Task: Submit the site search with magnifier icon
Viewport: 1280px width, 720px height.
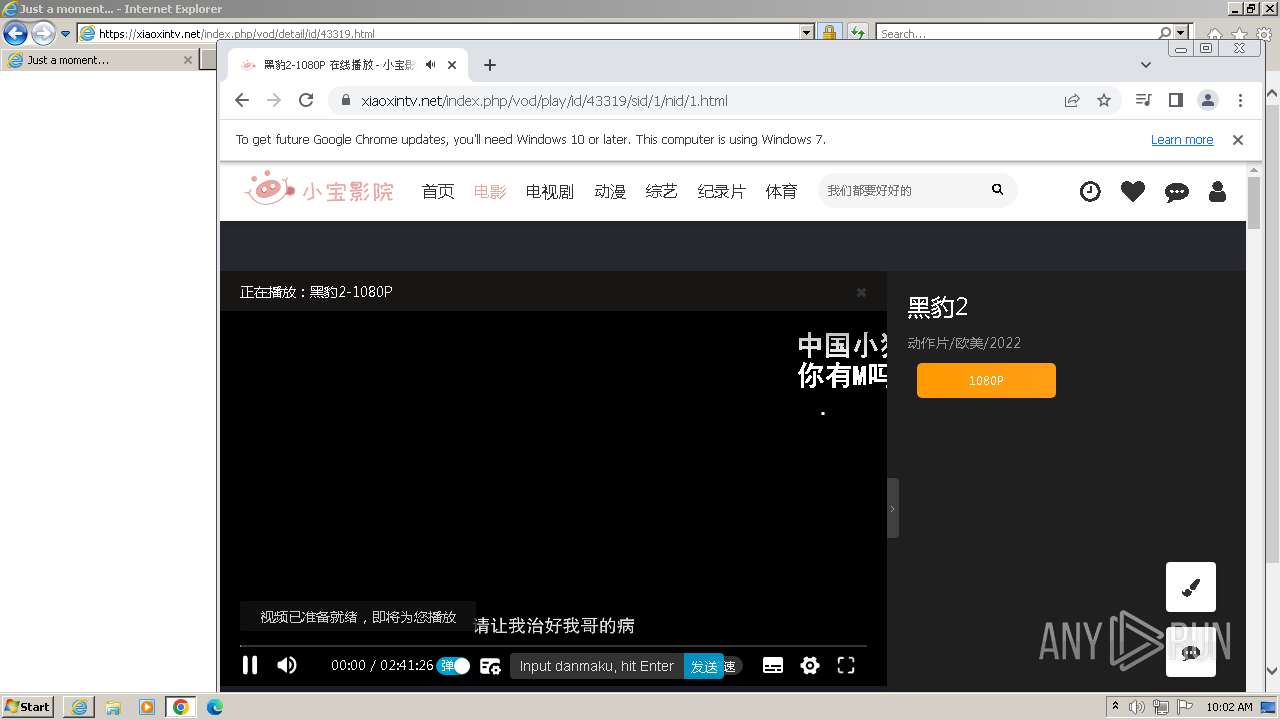Action: point(997,190)
